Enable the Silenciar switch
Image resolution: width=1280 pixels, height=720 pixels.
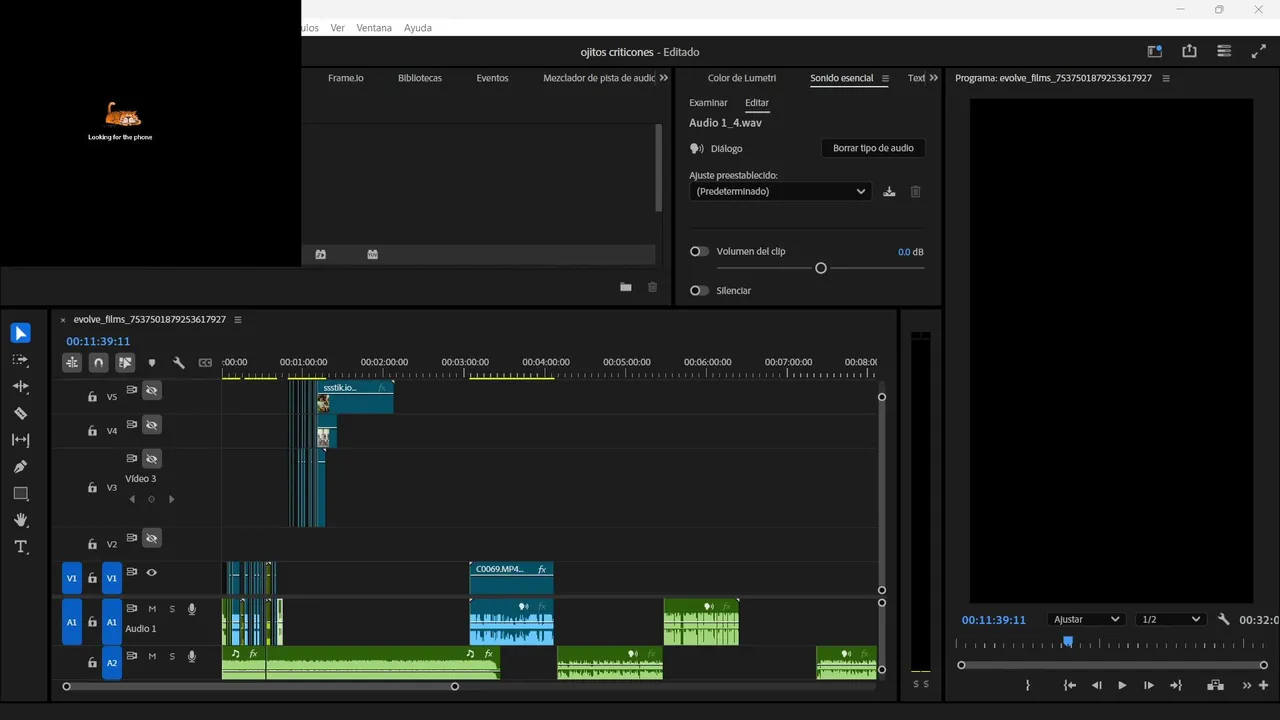coord(699,291)
